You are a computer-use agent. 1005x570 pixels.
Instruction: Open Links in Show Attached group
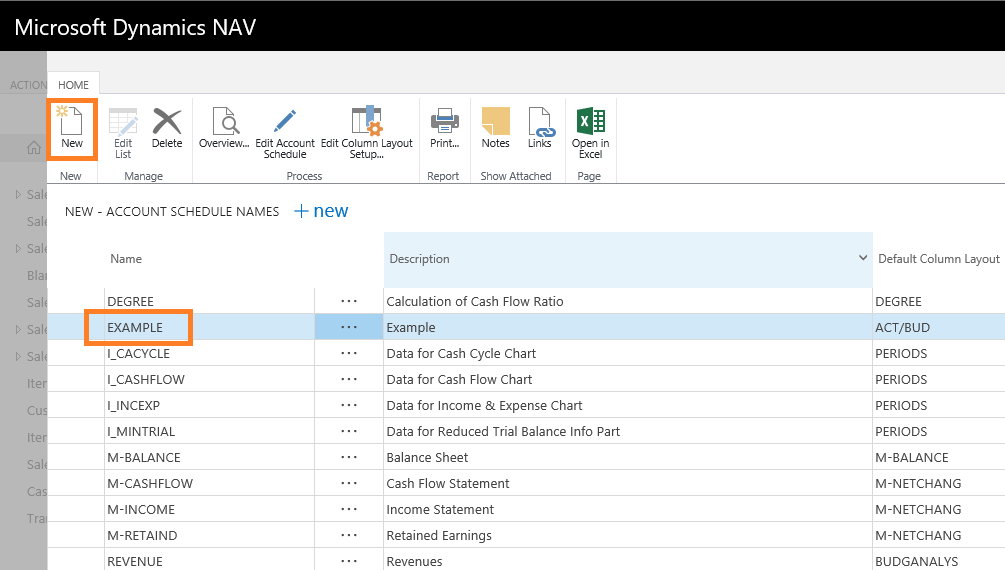pos(540,128)
